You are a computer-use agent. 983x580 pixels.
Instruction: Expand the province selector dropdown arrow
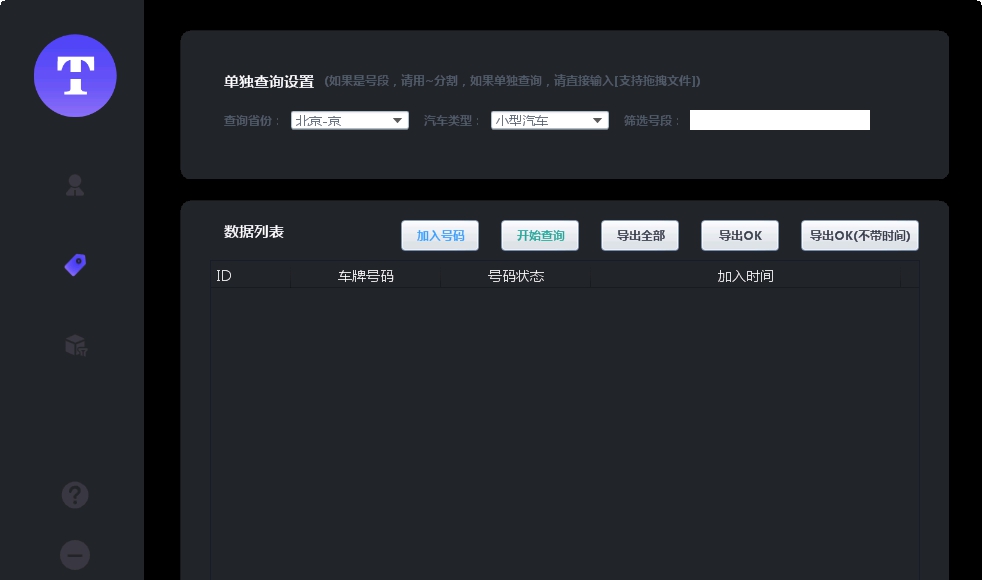(397, 120)
